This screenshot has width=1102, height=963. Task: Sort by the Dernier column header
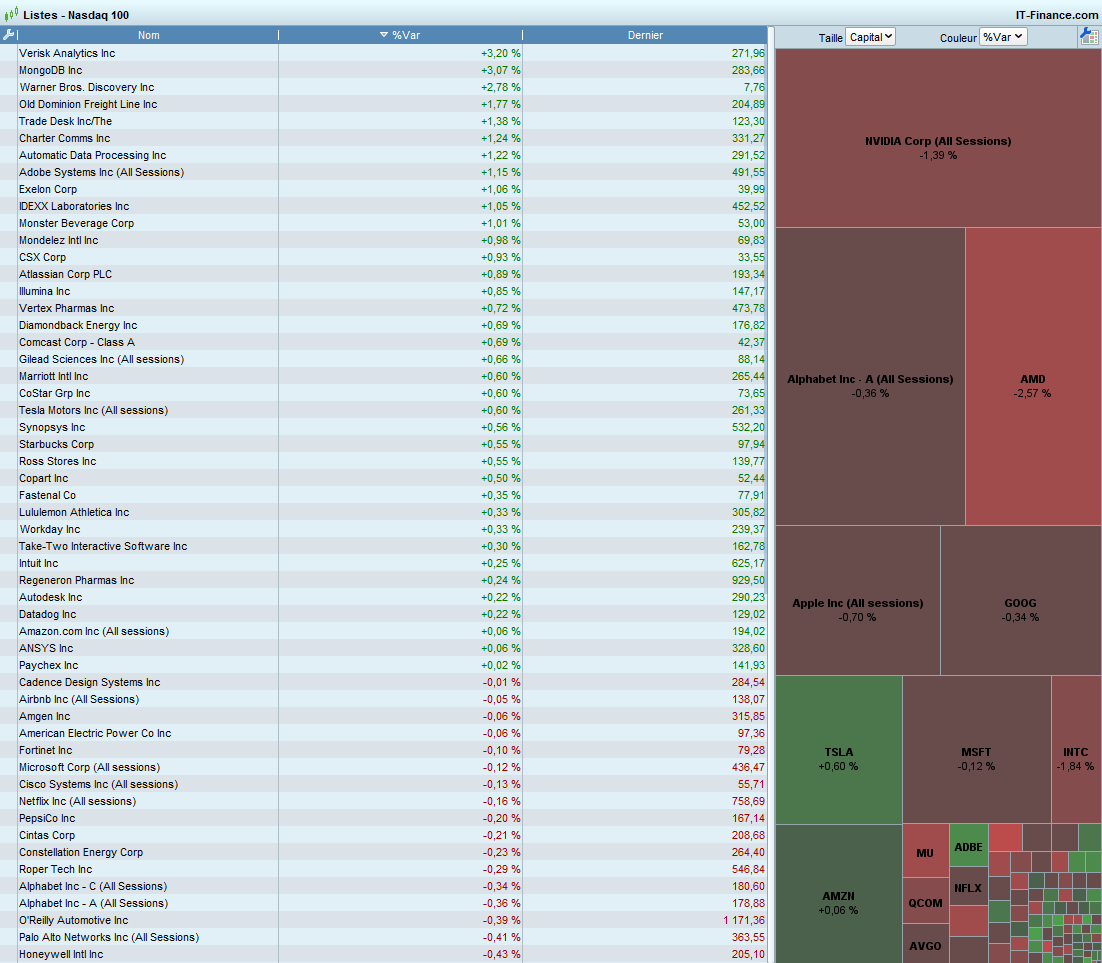pyautogui.click(x=645, y=35)
